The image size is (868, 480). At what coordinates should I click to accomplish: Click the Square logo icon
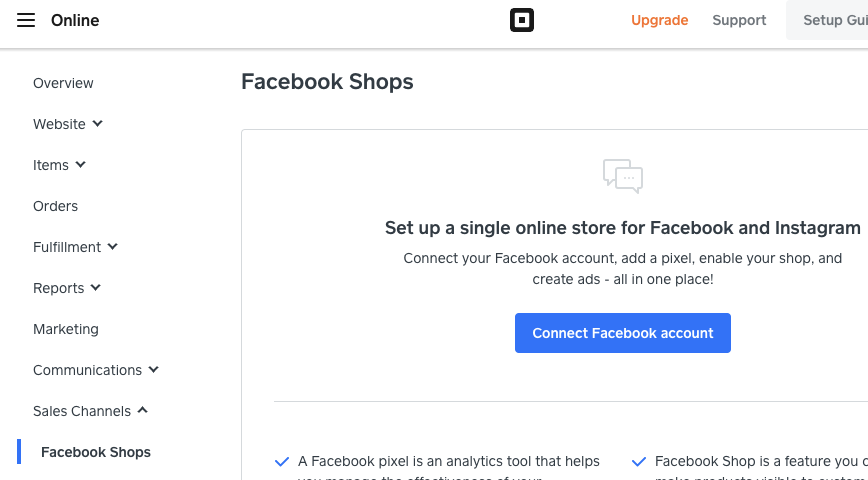coord(522,20)
